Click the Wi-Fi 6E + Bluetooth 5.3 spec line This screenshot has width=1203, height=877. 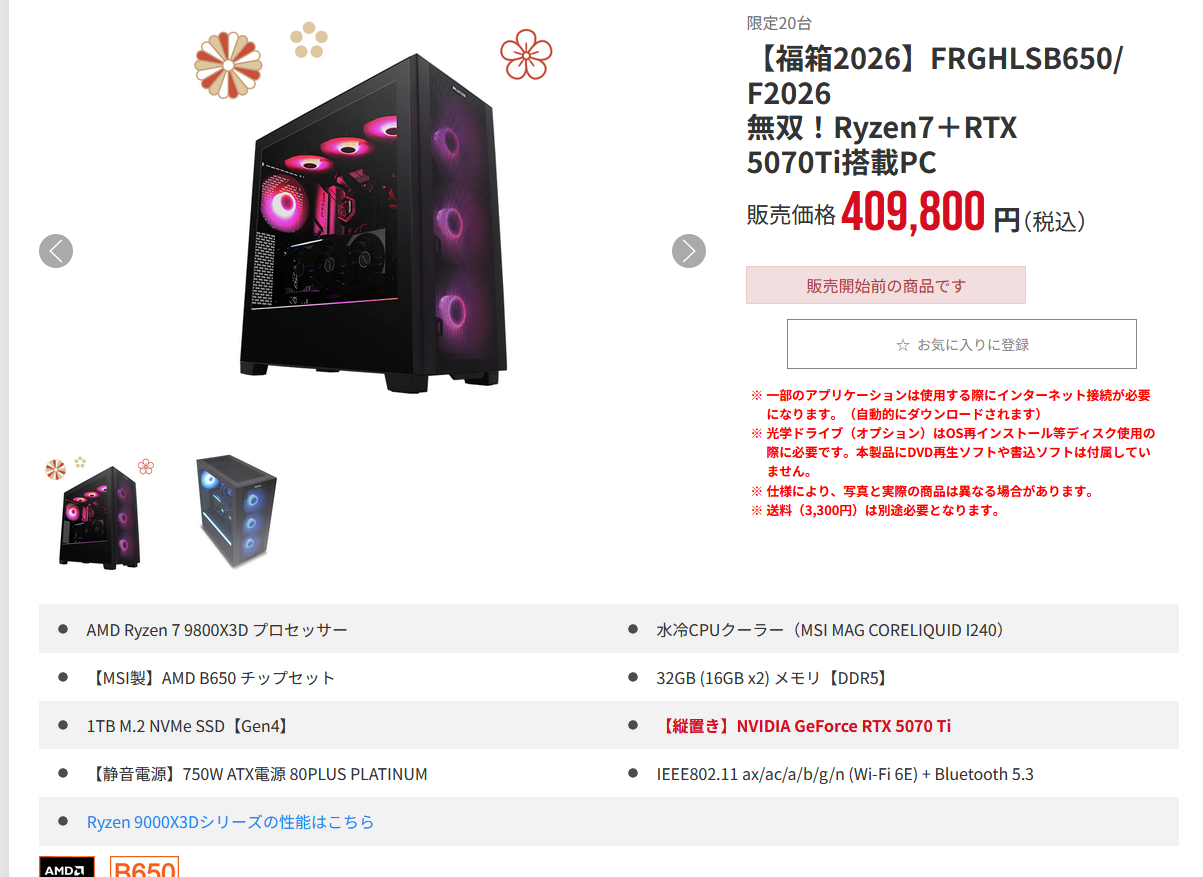845,774
